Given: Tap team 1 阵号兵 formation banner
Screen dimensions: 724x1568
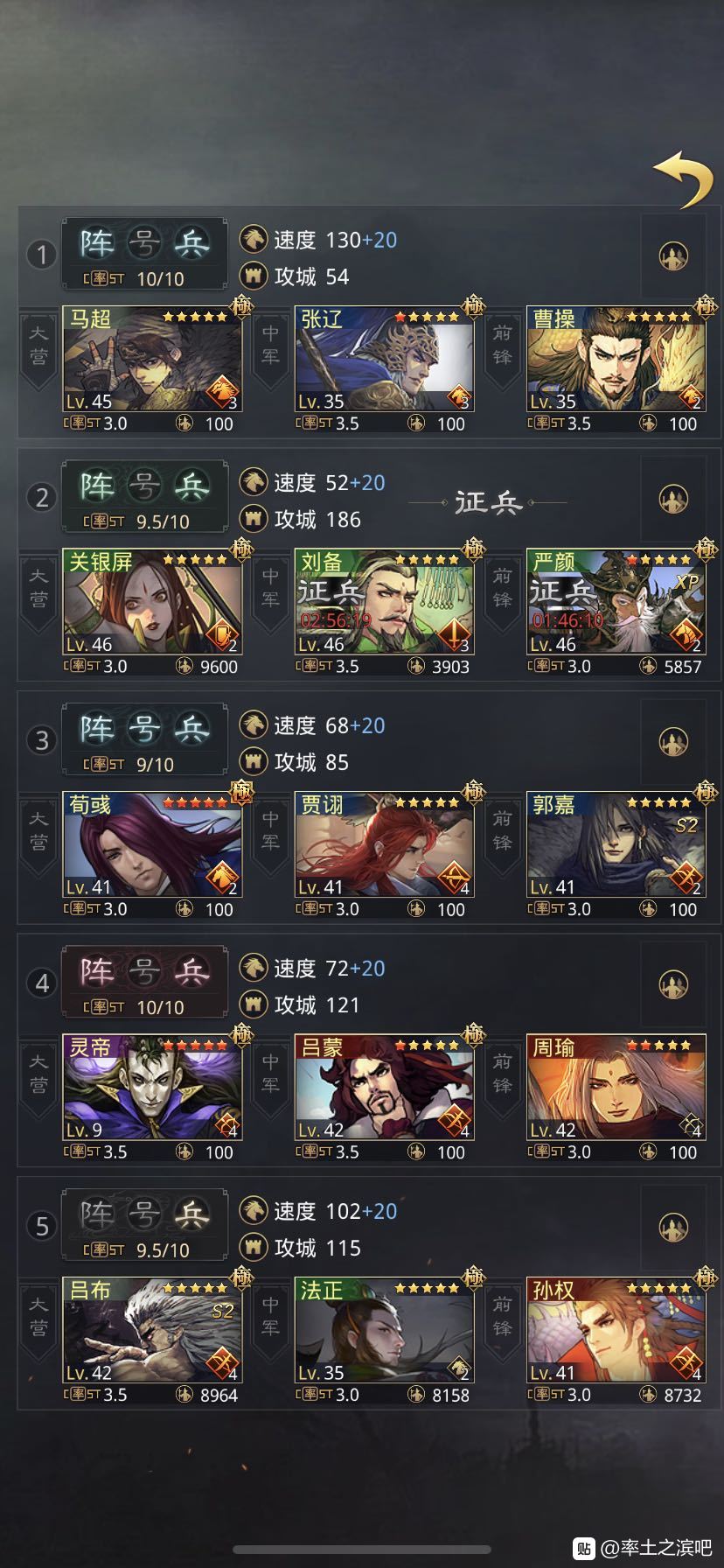Looking at the screenshot, I should [x=144, y=254].
